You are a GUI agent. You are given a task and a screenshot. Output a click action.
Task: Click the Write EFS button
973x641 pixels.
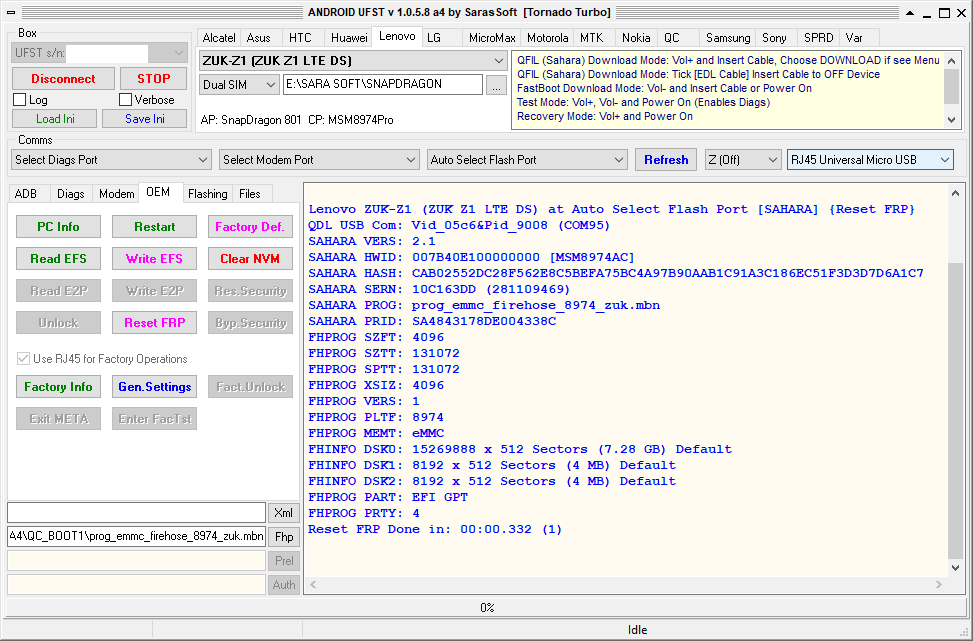[155, 259]
